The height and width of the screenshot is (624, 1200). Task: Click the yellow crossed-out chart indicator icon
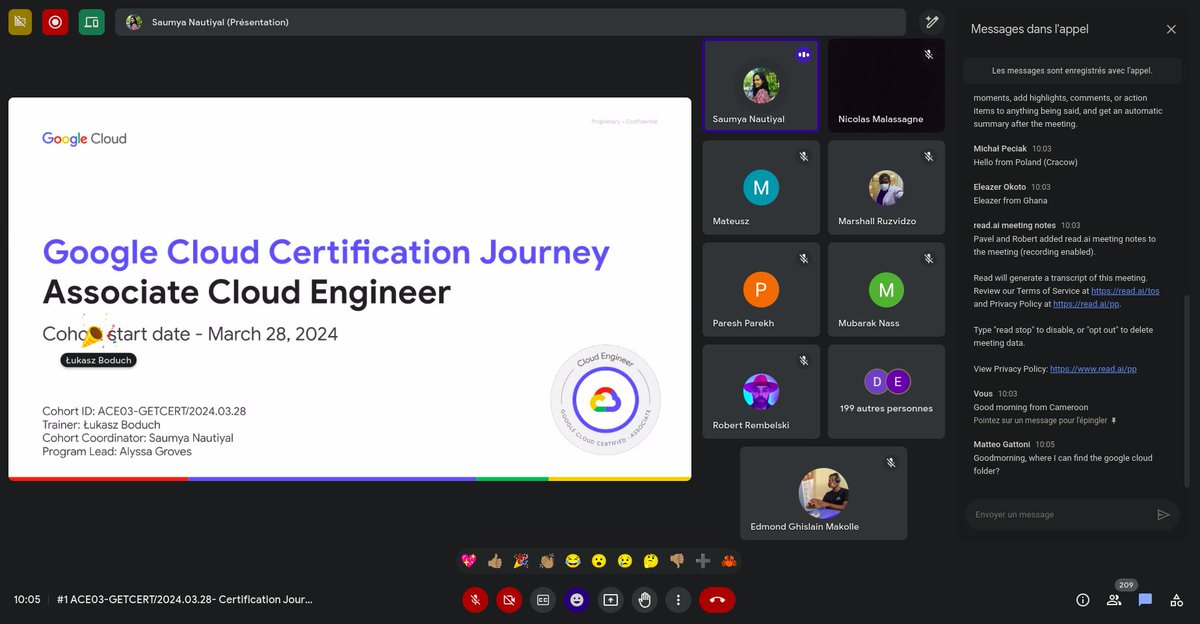(20, 22)
